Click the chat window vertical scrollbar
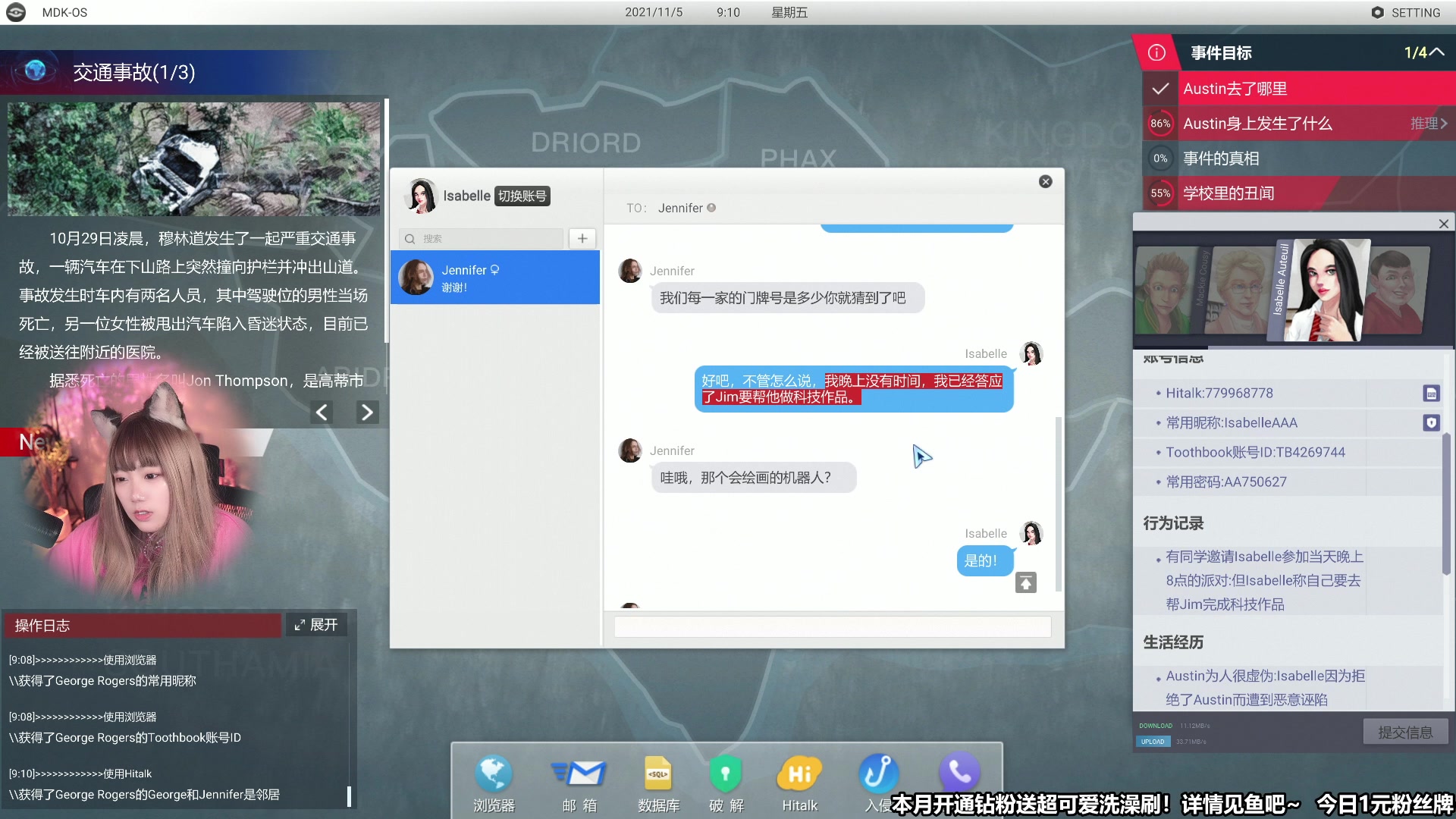 pyautogui.click(x=1058, y=503)
